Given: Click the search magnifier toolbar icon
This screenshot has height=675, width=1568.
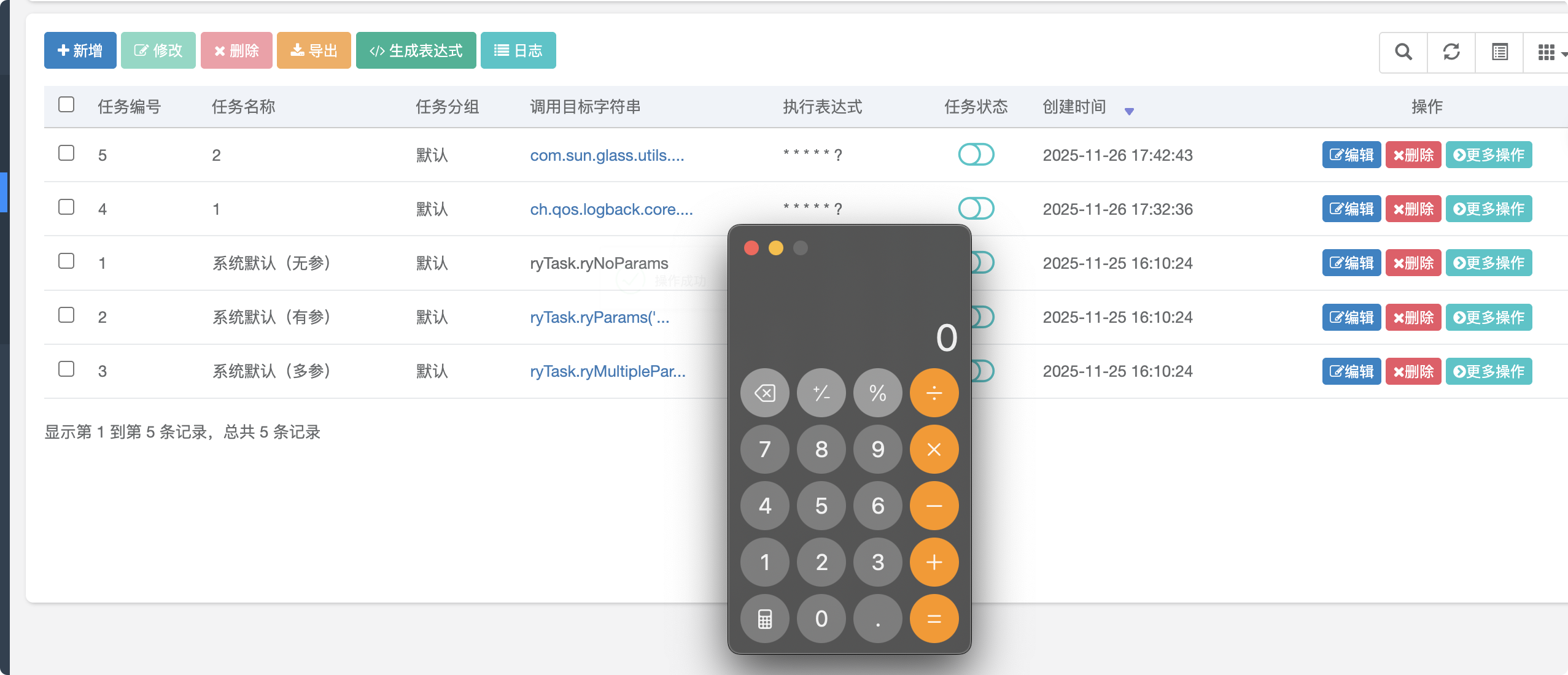Looking at the screenshot, I should [x=1403, y=52].
